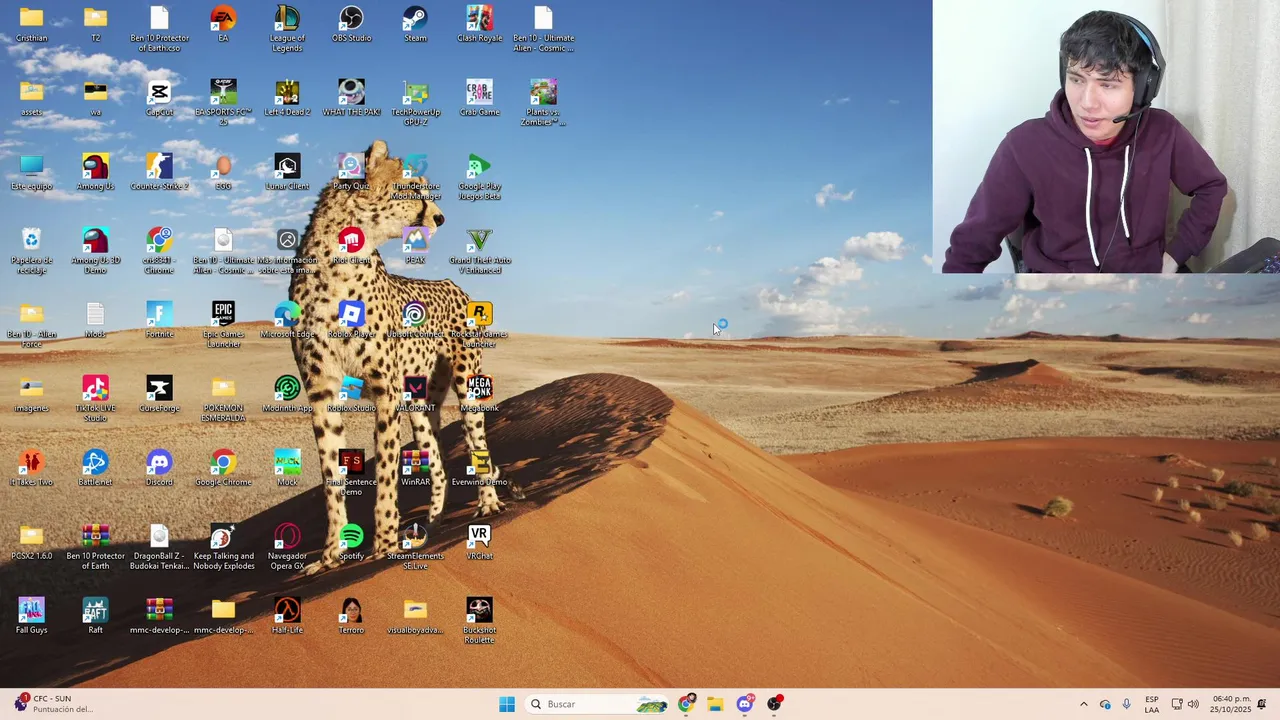Select the Raft game icon
This screenshot has width=1280, height=720.
point(95,616)
